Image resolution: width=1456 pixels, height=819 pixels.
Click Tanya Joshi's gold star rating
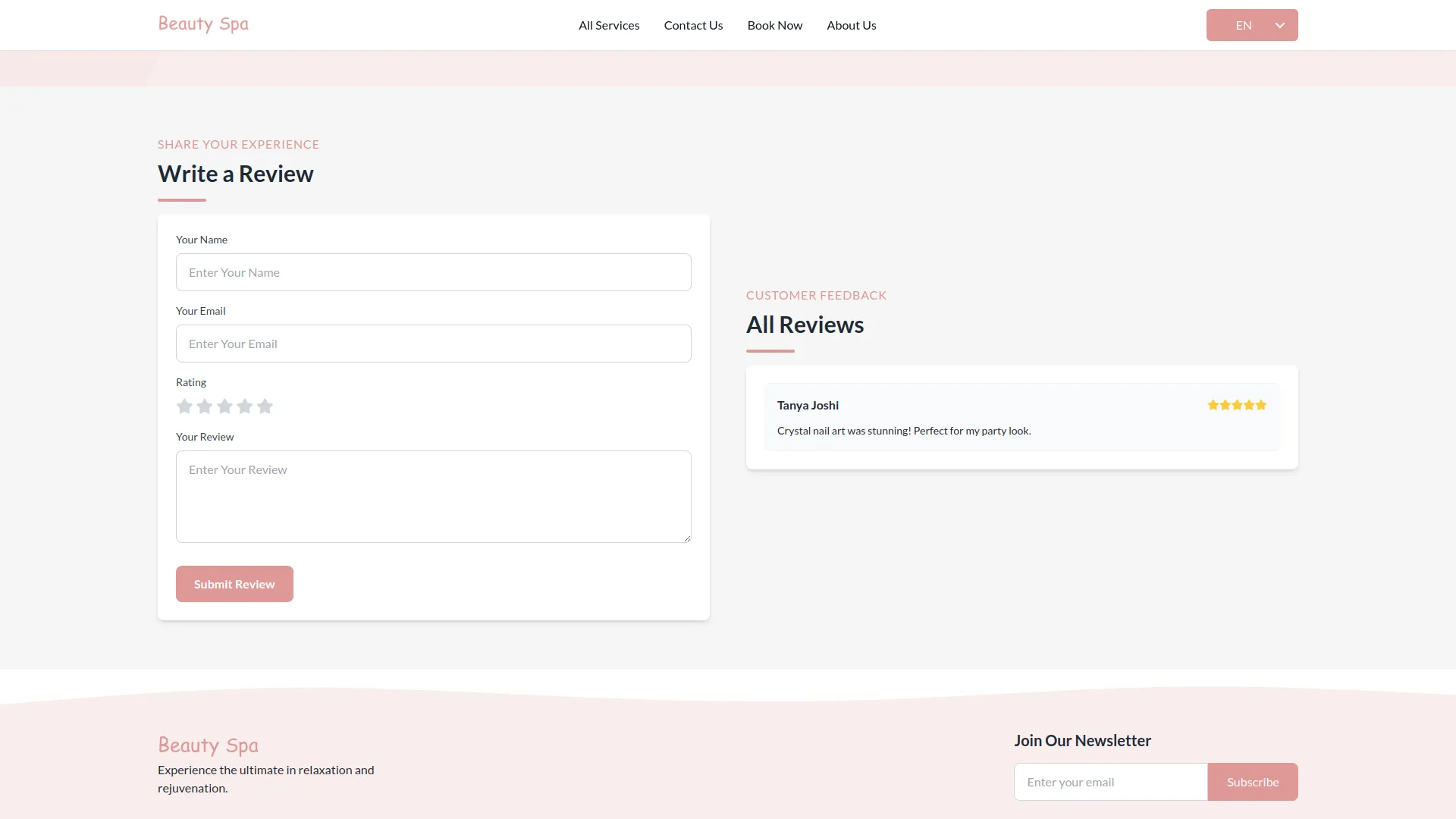point(1237,405)
